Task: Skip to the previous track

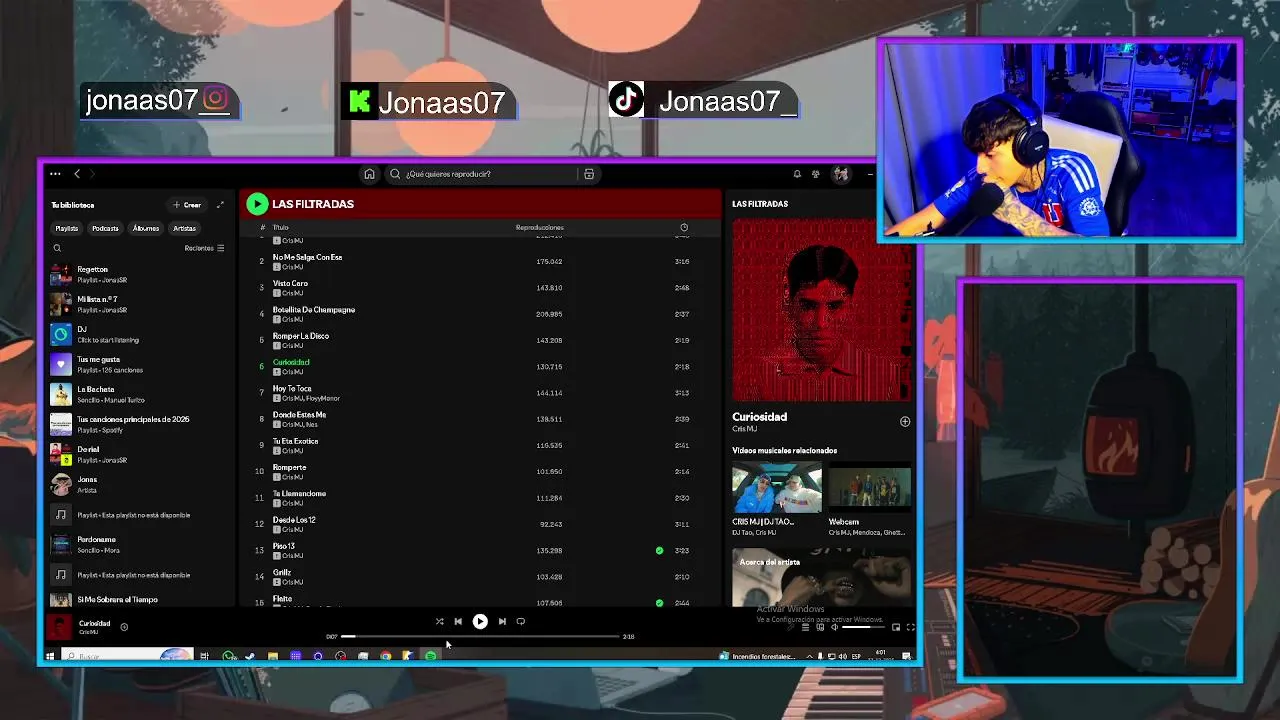Action: [x=458, y=621]
